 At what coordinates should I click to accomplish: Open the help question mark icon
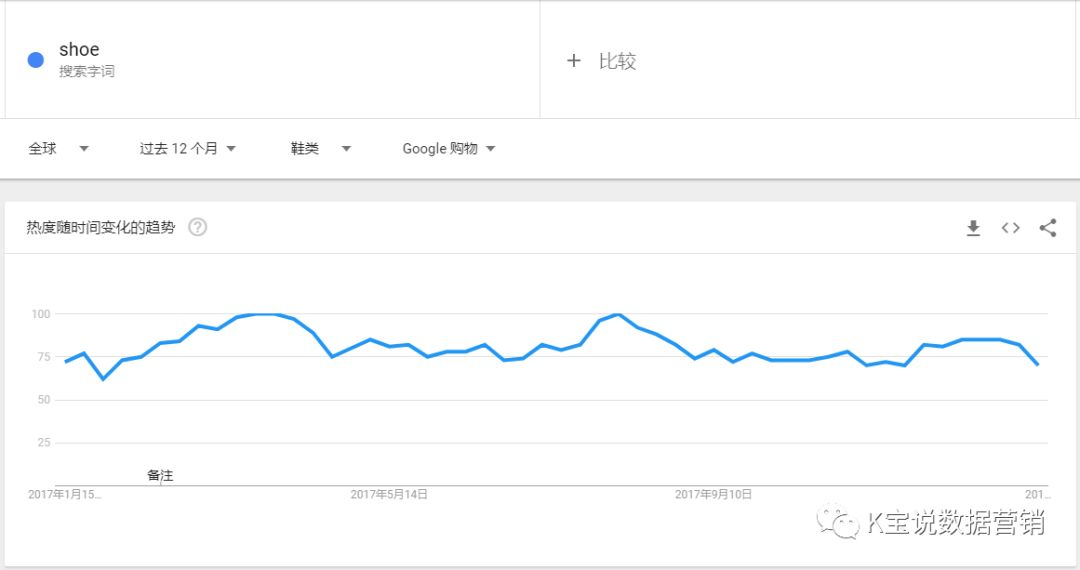[198, 227]
